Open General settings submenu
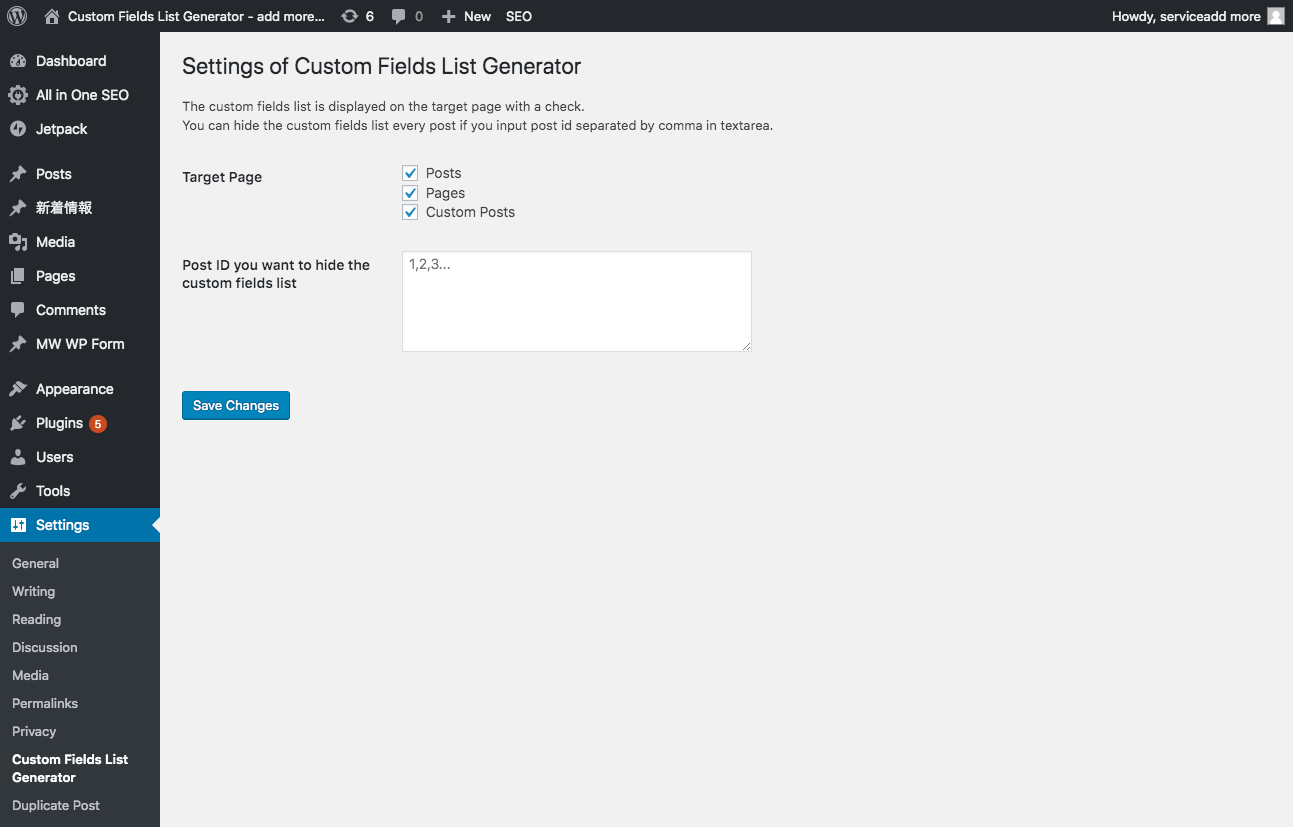Image resolution: width=1293 pixels, height=827 pixels. (36, 563)
